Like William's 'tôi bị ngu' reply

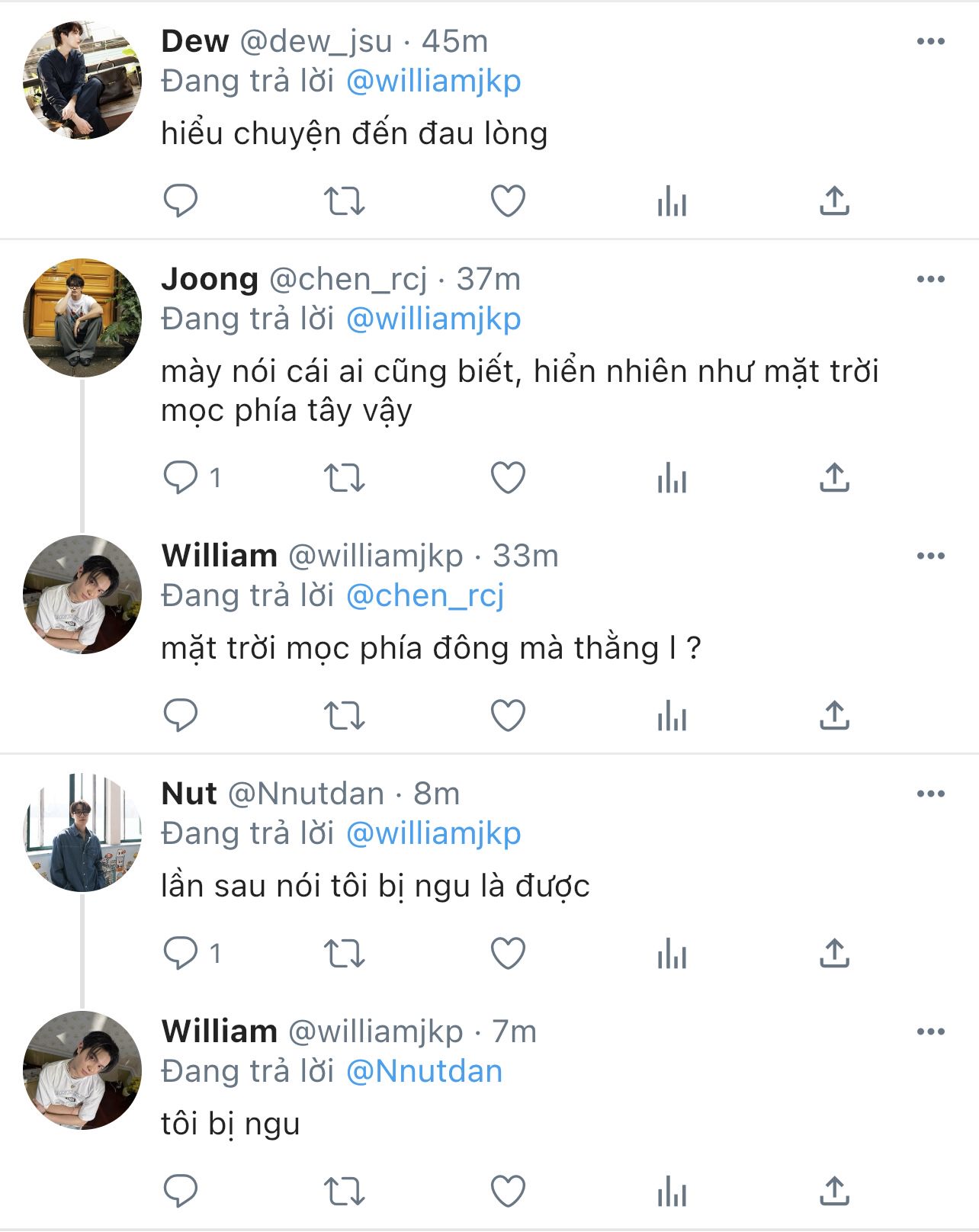coord(508,1192)
